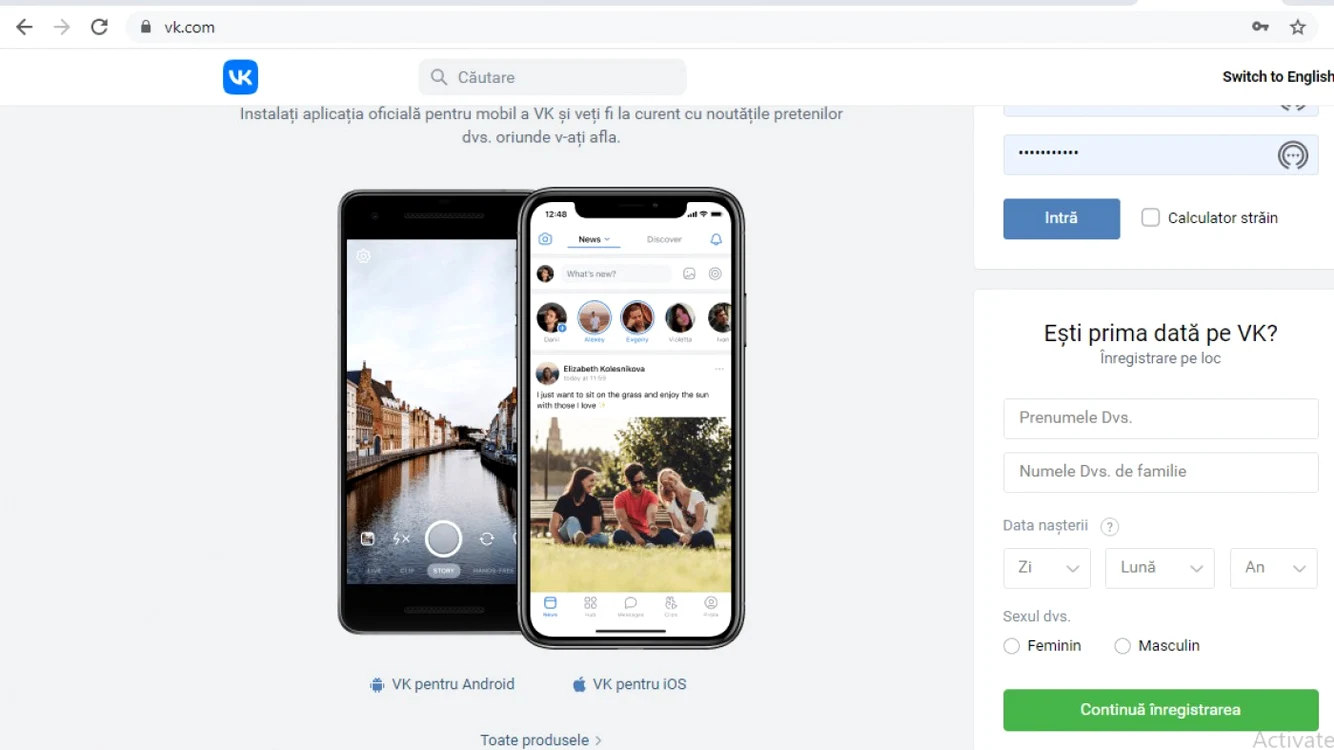The width and height of the screenshot is (1334, 750).
Task: Click Continuă înregistrarea button
Action: (1160, 710)
